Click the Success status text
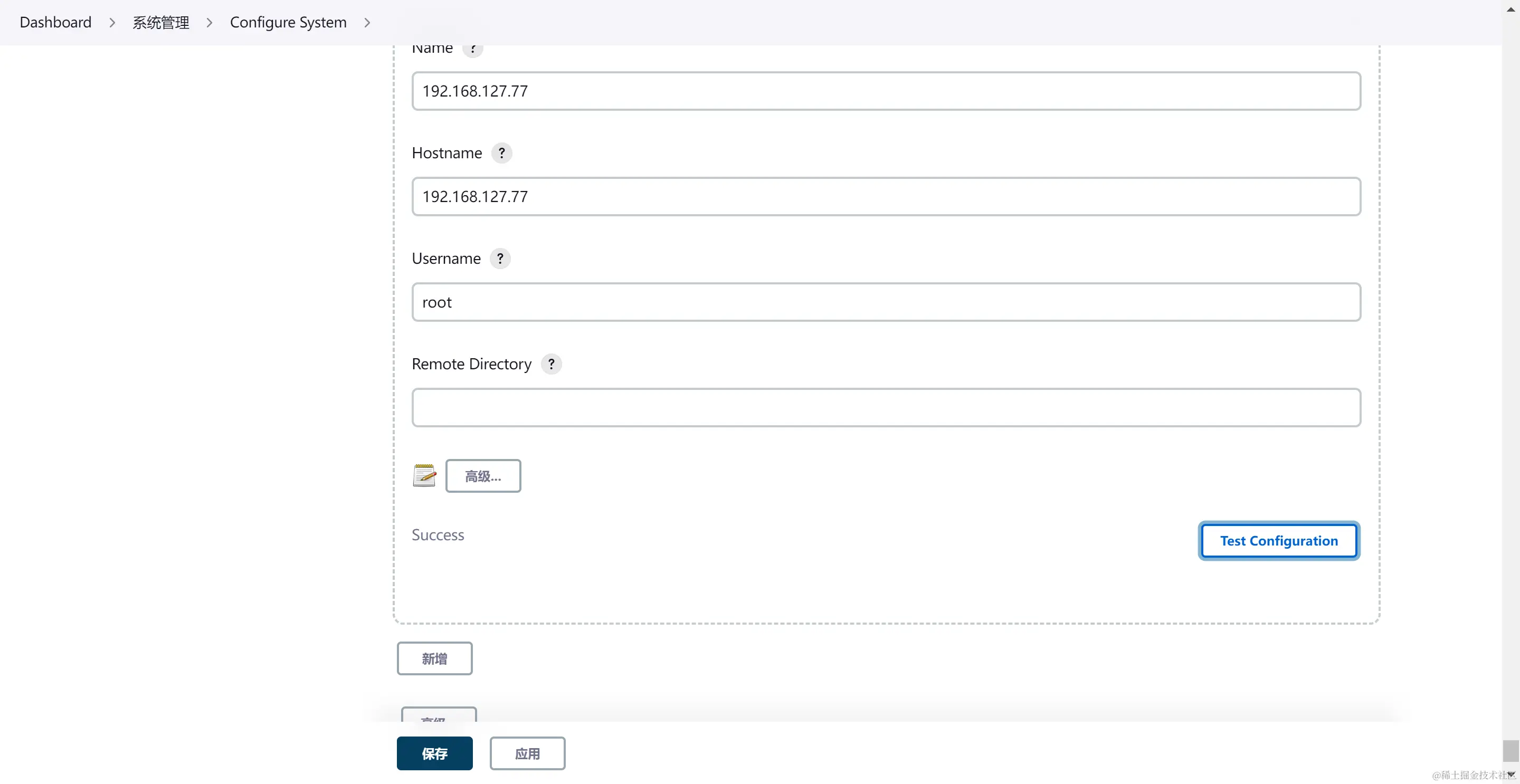The height and width of the screenshot is (784, 1520). click(x=438, y=535)
